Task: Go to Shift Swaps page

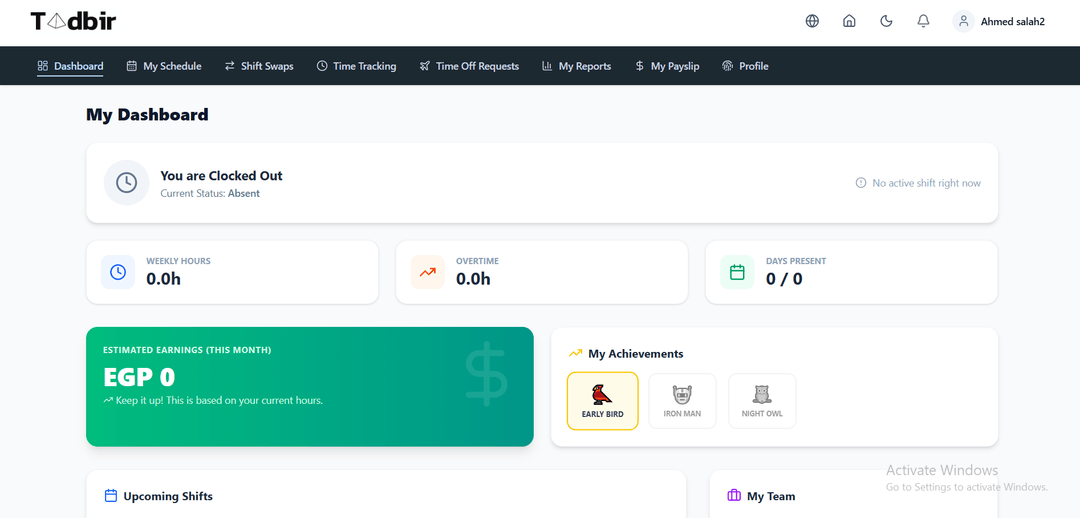Action: pyautogui.click(x=259, y=66)
